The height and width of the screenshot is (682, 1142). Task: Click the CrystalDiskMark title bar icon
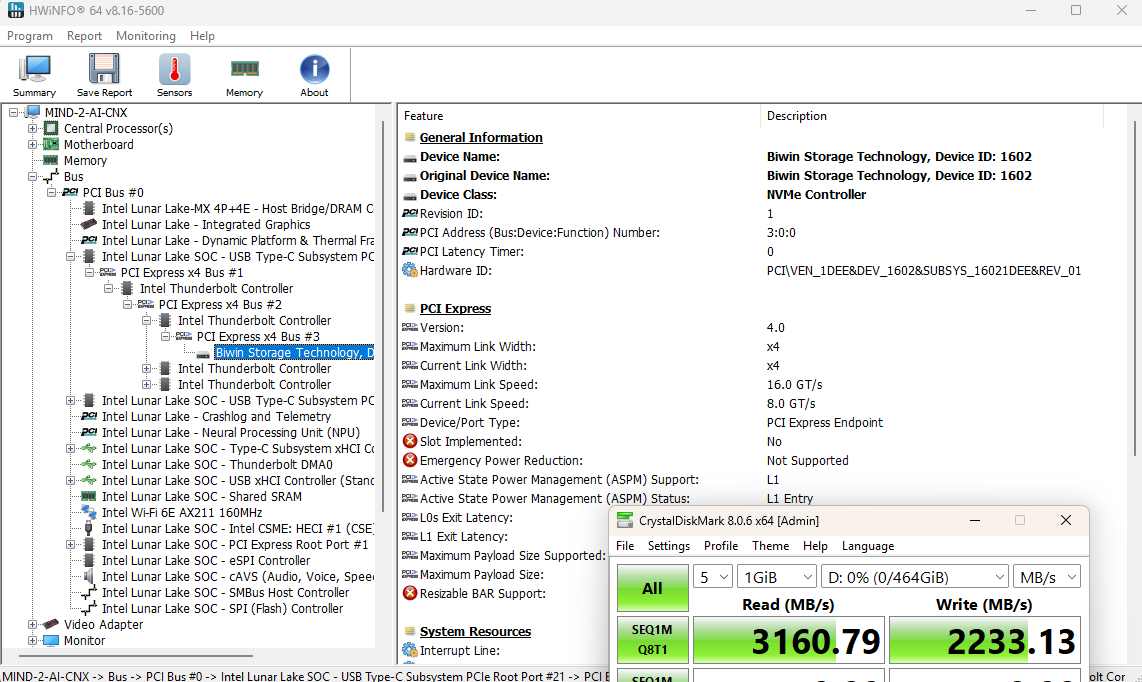pos(625,520)
